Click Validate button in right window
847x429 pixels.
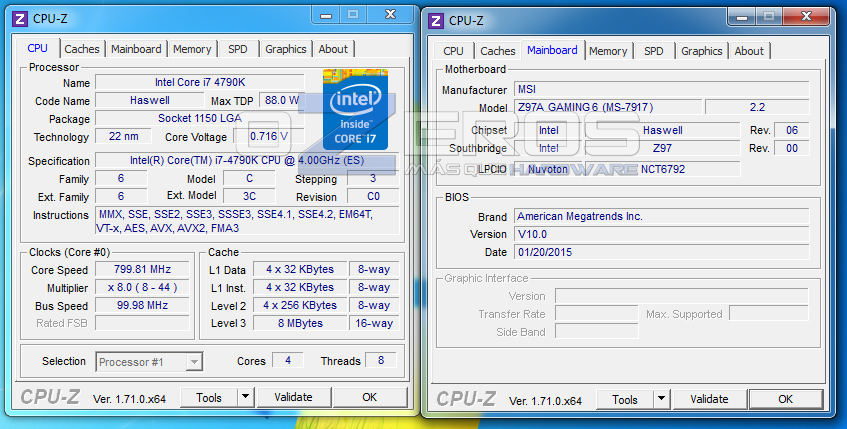(x=709, y=400)
